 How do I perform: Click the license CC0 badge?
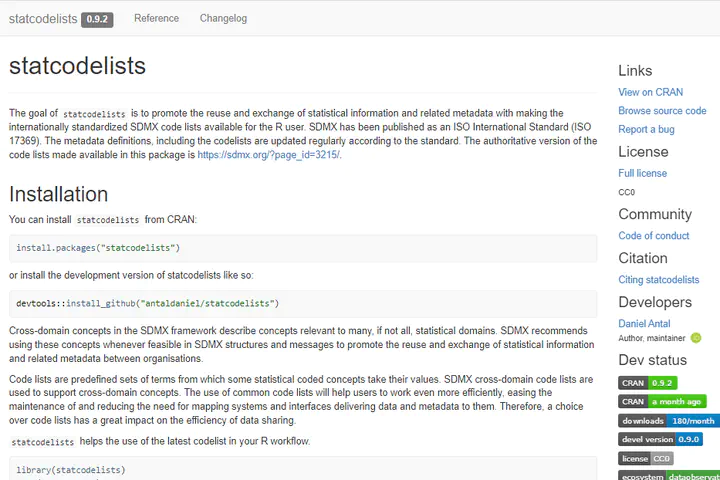pos(646,458)
